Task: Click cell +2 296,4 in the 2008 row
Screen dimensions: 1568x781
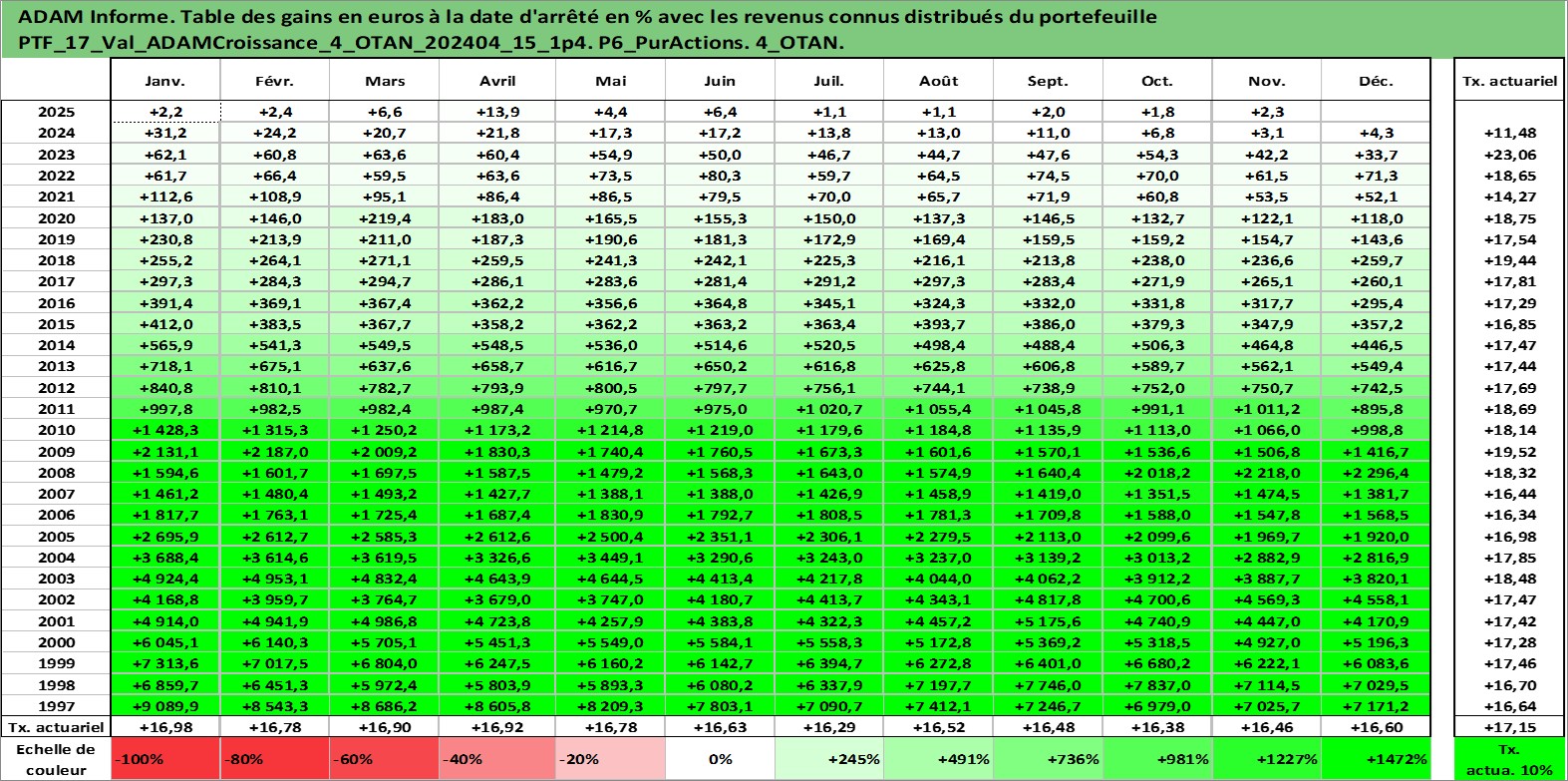Action: pos(1376,473)
